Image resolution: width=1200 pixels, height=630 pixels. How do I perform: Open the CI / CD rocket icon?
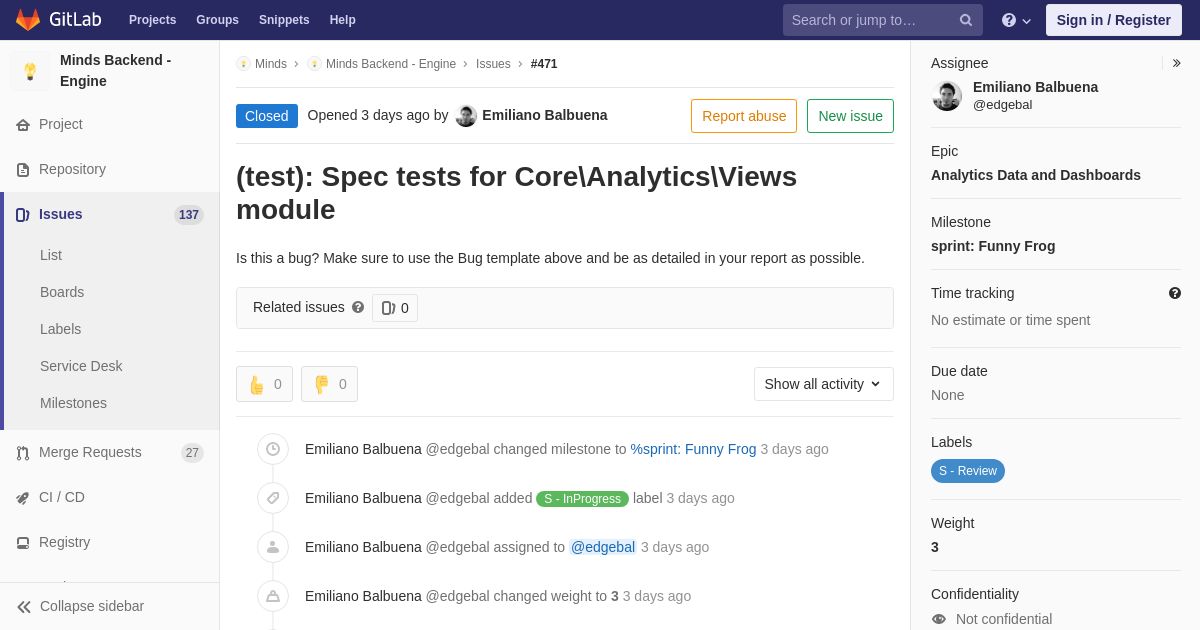coord(22,498)
